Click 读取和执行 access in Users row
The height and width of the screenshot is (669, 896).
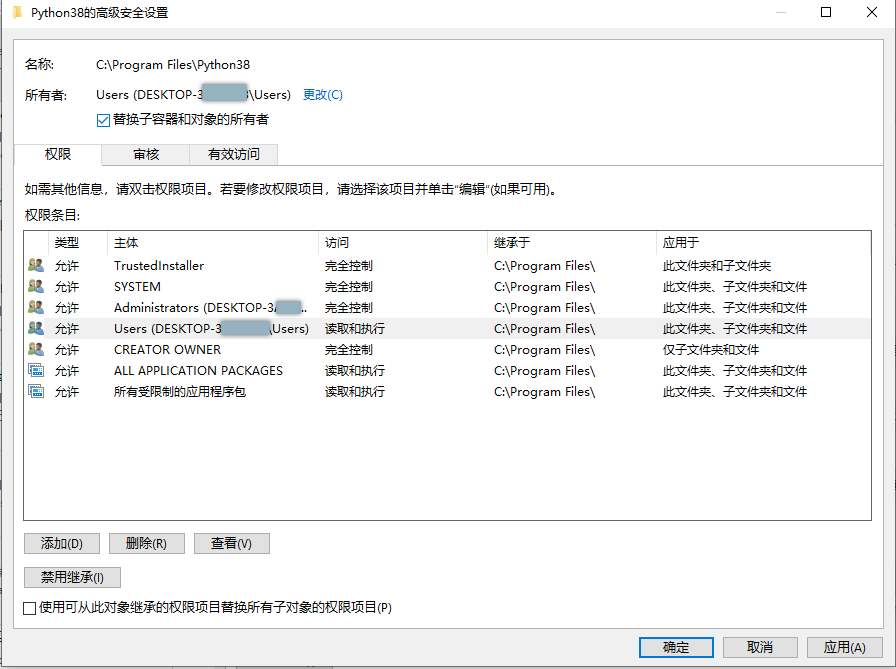coord(355,329)
